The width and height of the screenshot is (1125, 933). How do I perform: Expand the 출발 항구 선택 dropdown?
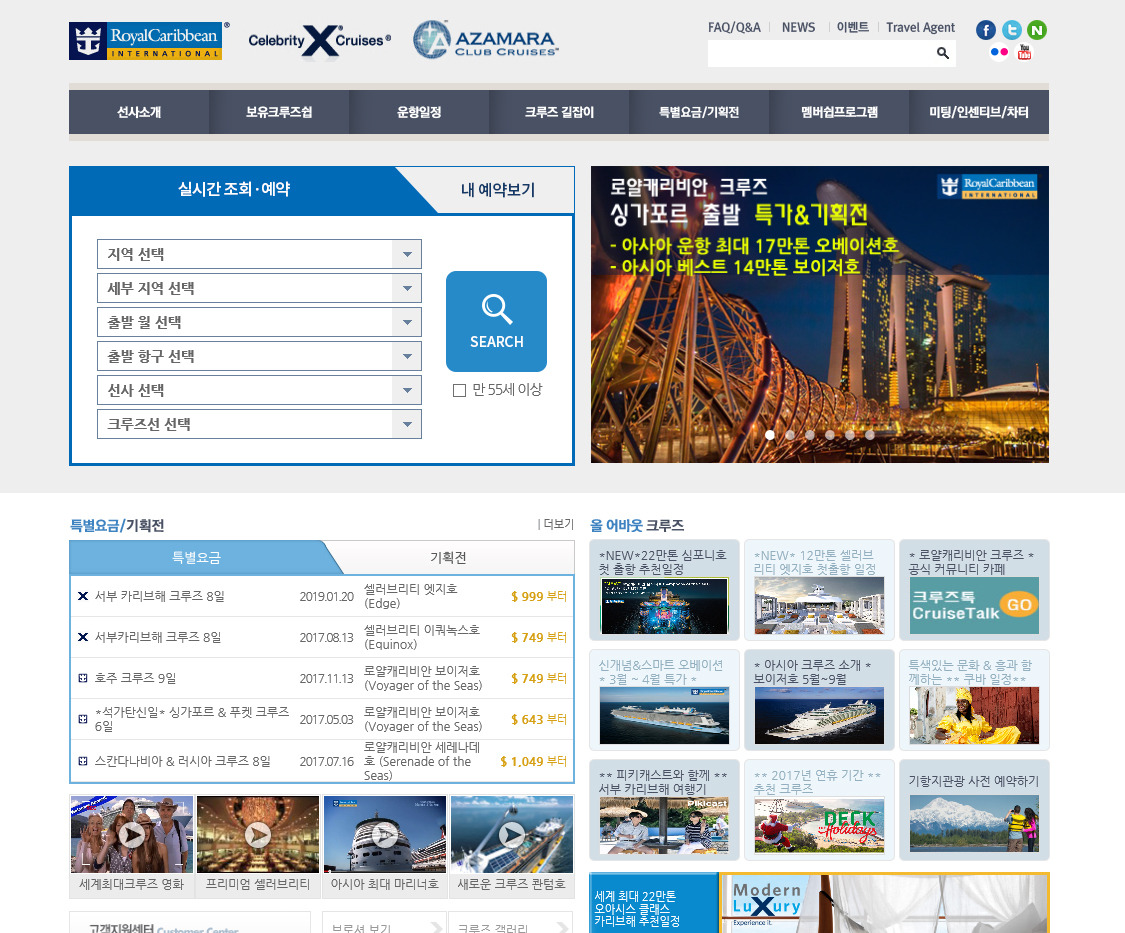[259, 356]
